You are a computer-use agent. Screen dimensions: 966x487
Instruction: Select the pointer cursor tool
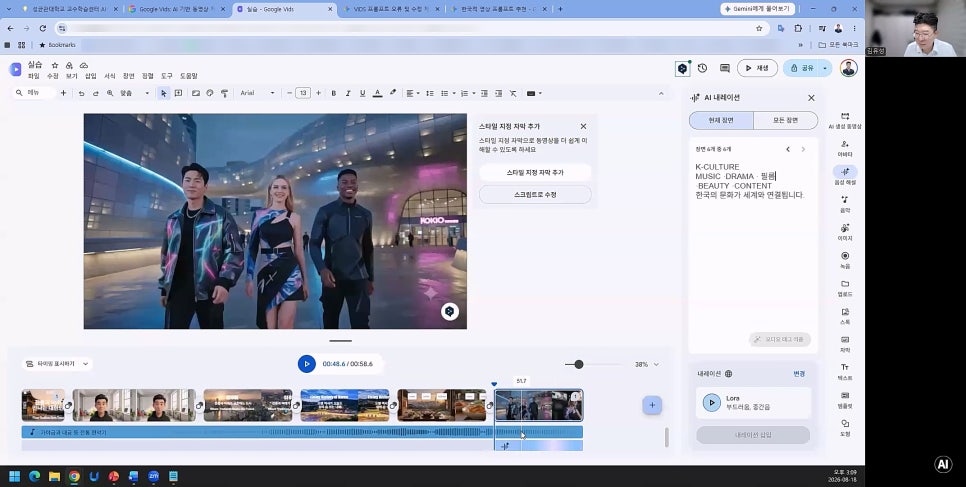coord(163,93)
